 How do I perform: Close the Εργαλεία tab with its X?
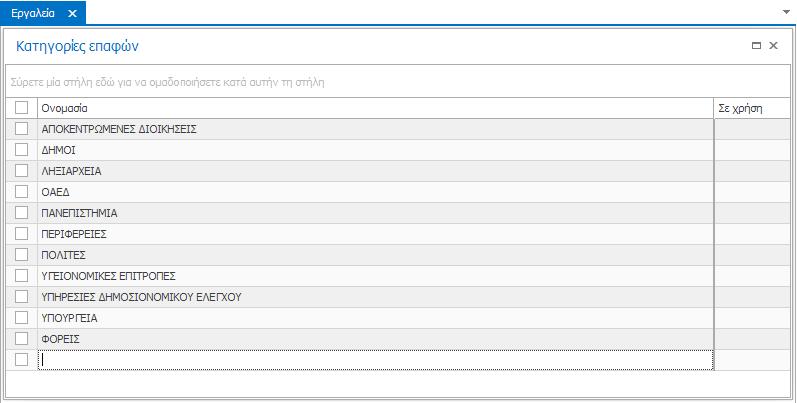pyautogui.click(x=72, y=13)
